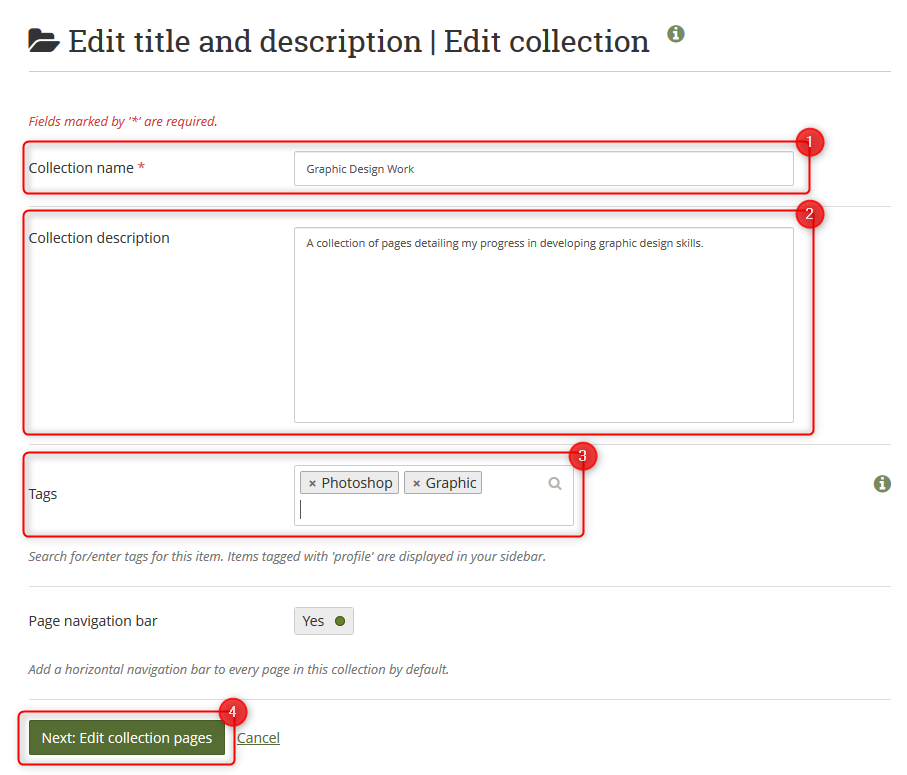Click the red annotation badge number 3
The height and width of the screenshot is (775, 907).
point(583,457)
